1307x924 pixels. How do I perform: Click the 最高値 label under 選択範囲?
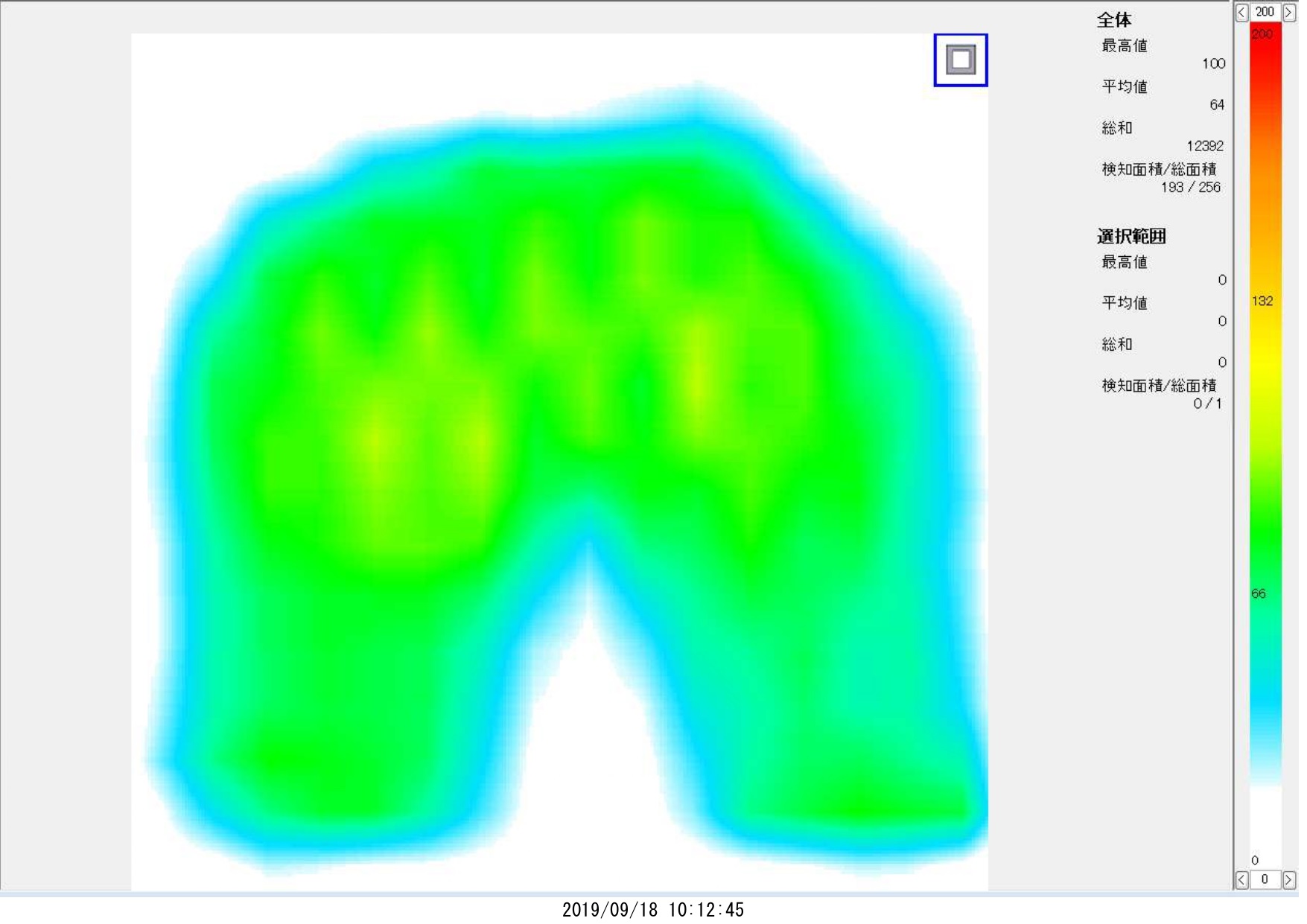(1125, 262)
